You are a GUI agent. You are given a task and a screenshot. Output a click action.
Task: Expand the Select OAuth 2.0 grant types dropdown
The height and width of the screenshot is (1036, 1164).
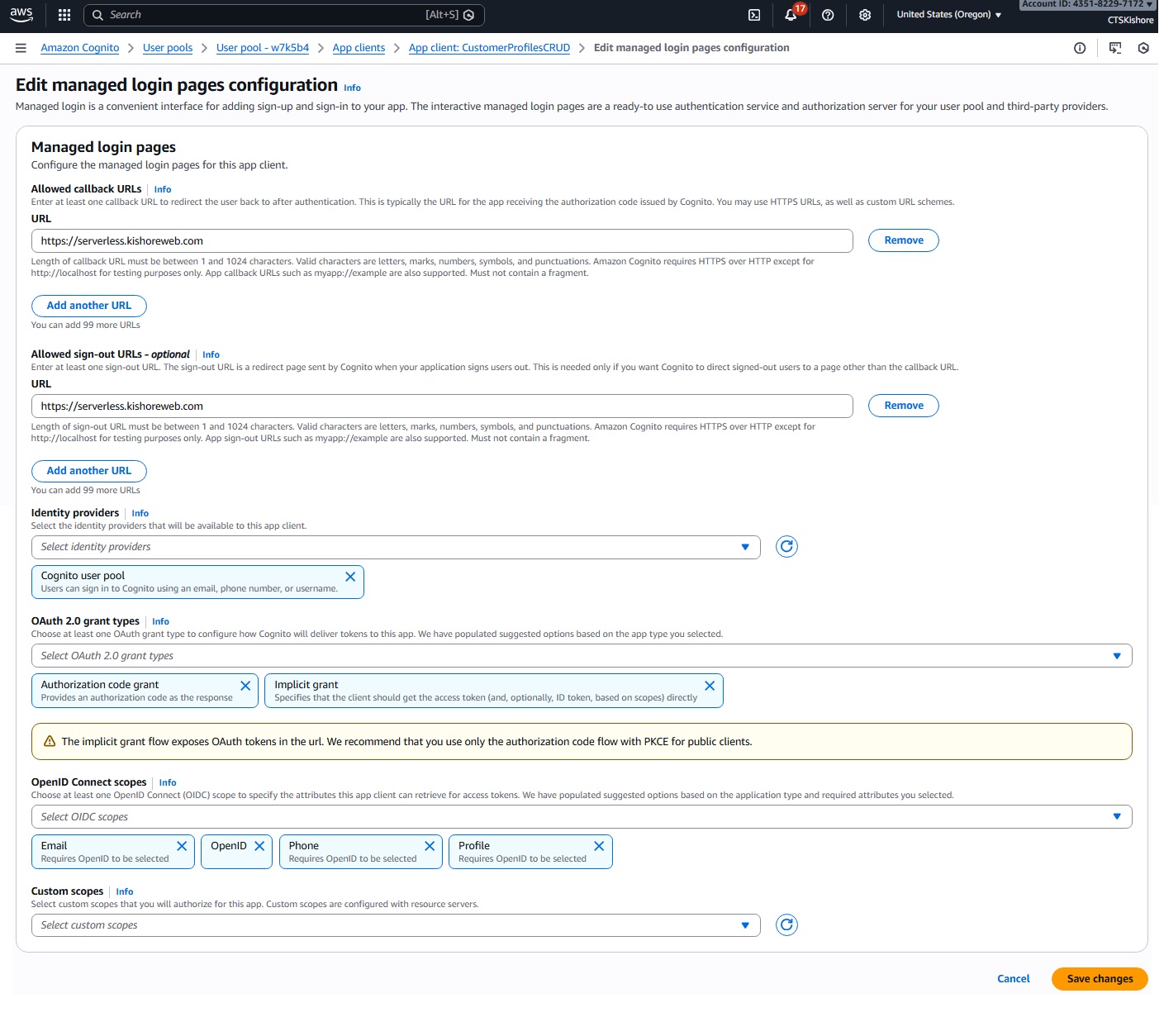click(581, 656)
